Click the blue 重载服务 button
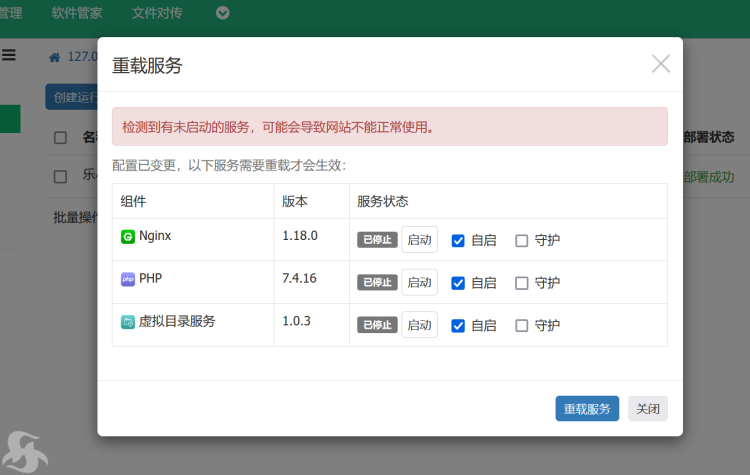Image resolution: width=750 pixels, height=475 pixels. [587, 409]
